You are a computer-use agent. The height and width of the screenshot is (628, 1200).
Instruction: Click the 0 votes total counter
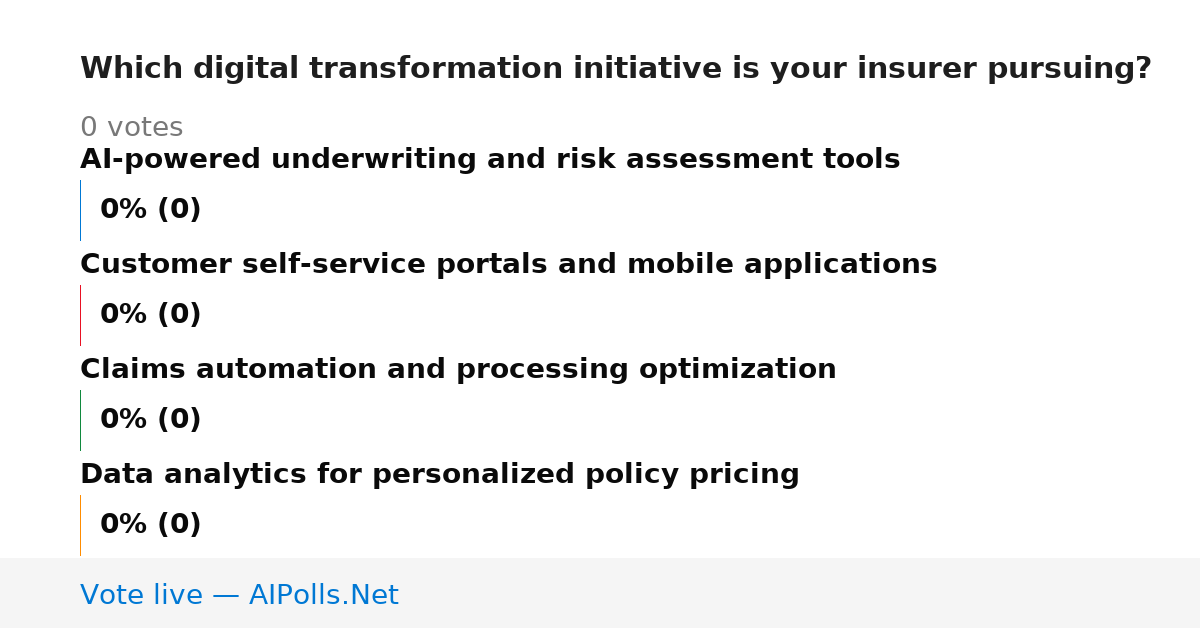(x=131, y=128)
